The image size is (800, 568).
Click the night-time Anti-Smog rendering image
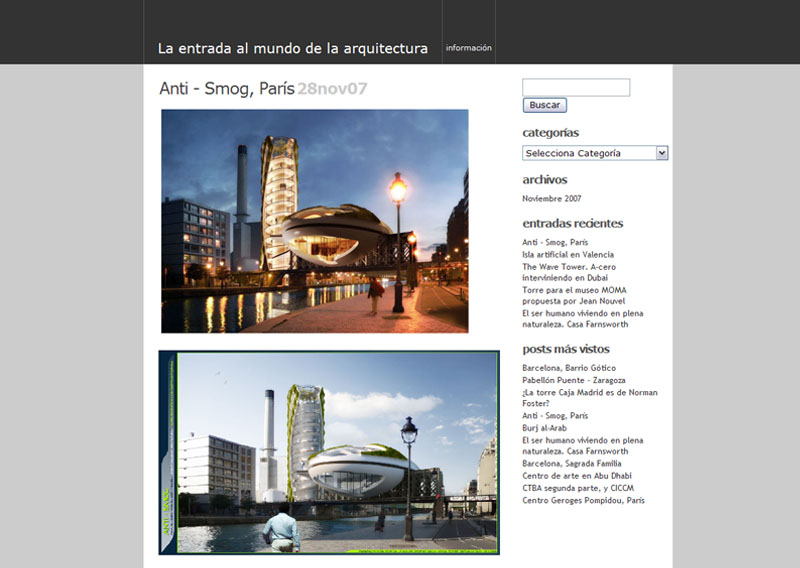tap(315, 221)
